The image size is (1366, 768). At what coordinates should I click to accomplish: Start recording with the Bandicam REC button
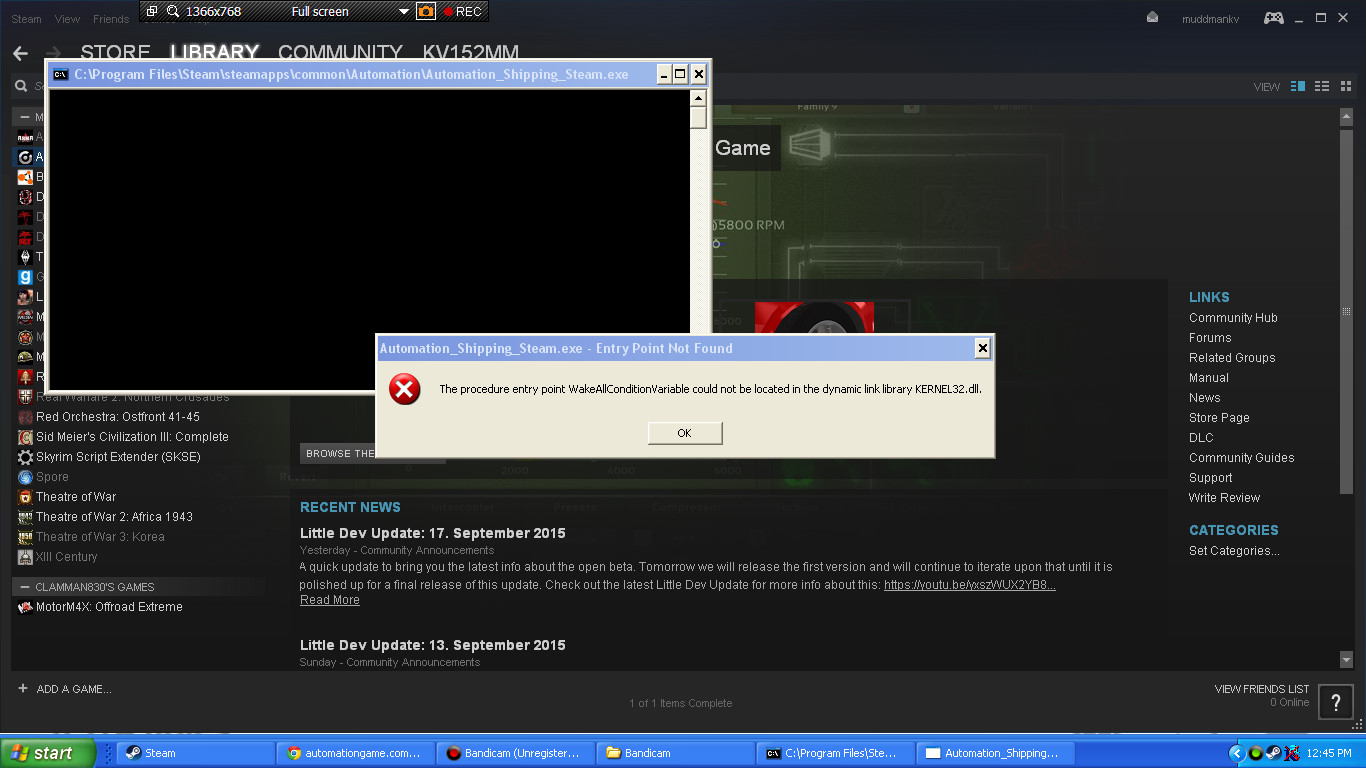tap(463, 12)
